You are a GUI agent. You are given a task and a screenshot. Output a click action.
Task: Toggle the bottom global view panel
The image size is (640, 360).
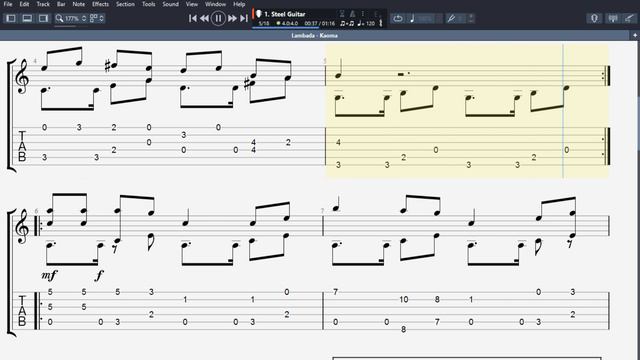pyautogui.click(x=27, y=18)
